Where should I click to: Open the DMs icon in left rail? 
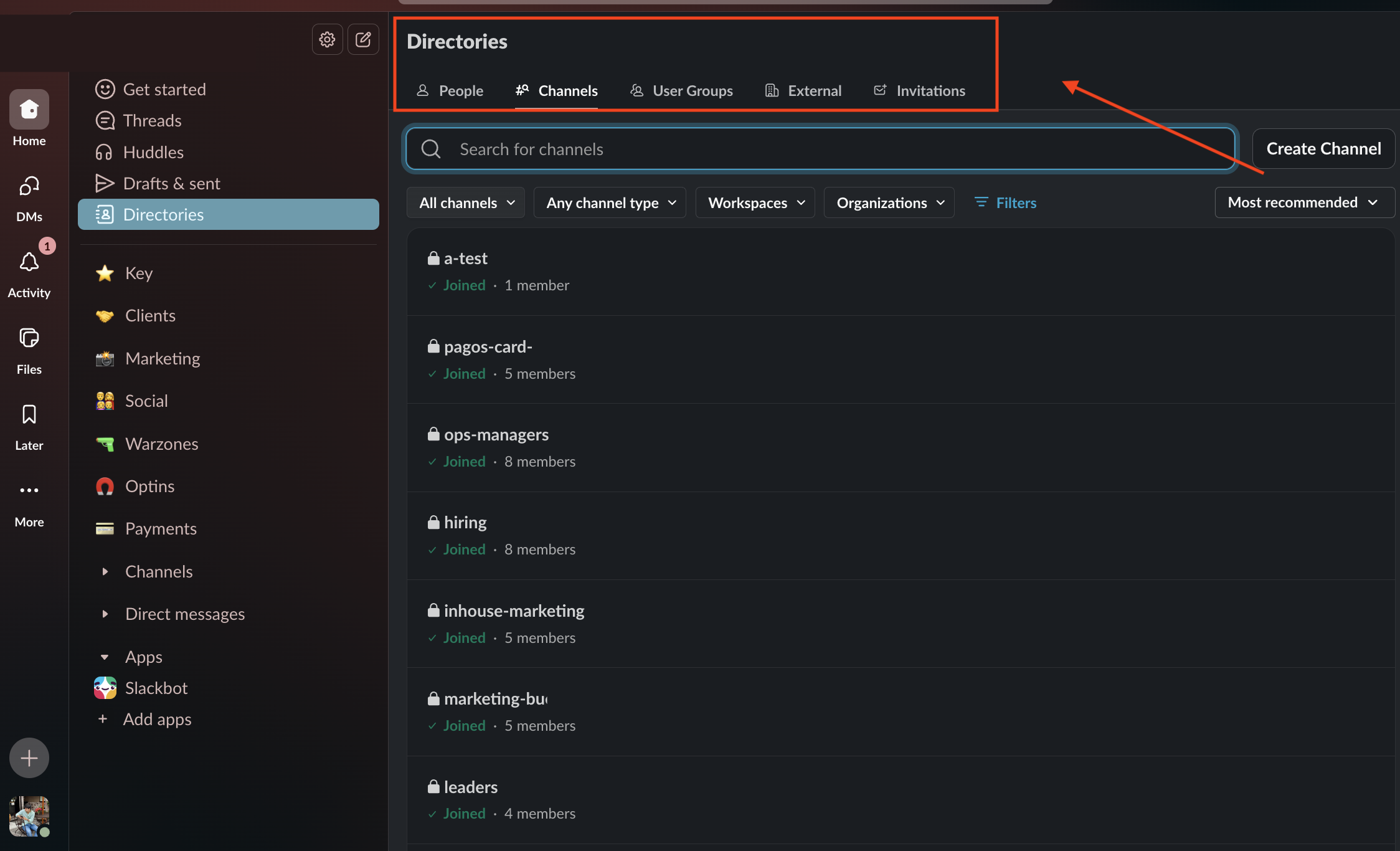click(29, 186)
